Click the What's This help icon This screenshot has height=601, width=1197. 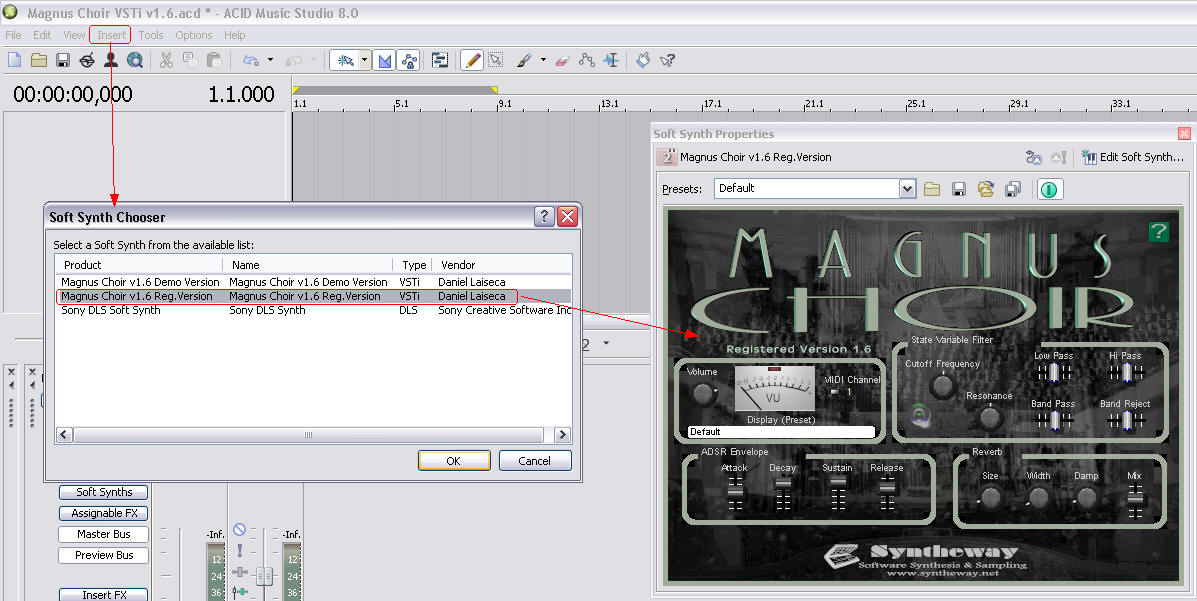667,60
